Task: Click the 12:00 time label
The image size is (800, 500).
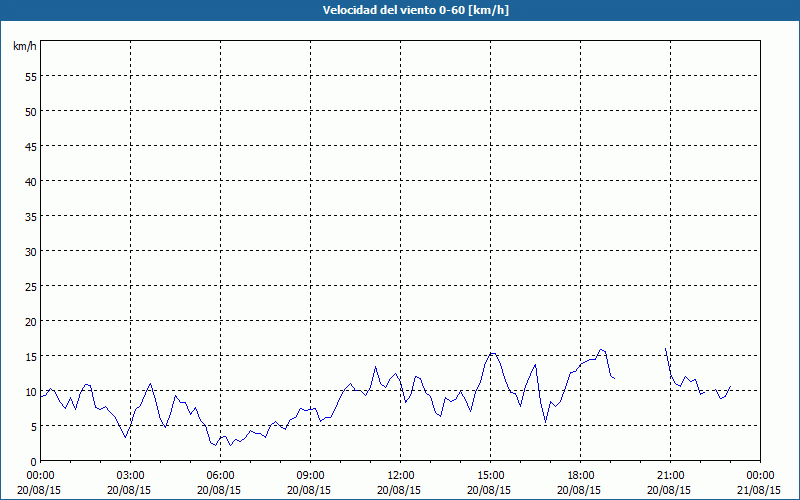Action: click(x=401, y=476)
